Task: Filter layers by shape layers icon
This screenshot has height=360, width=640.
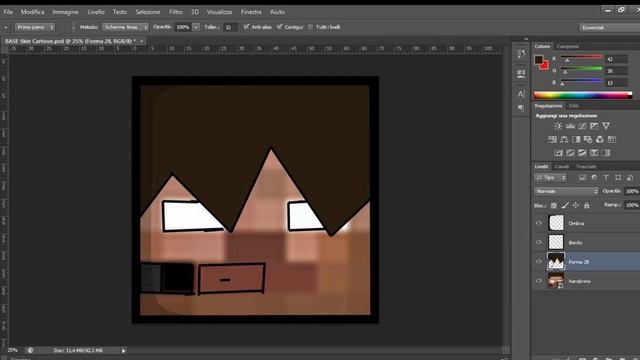Action: (x=618, y=178)
